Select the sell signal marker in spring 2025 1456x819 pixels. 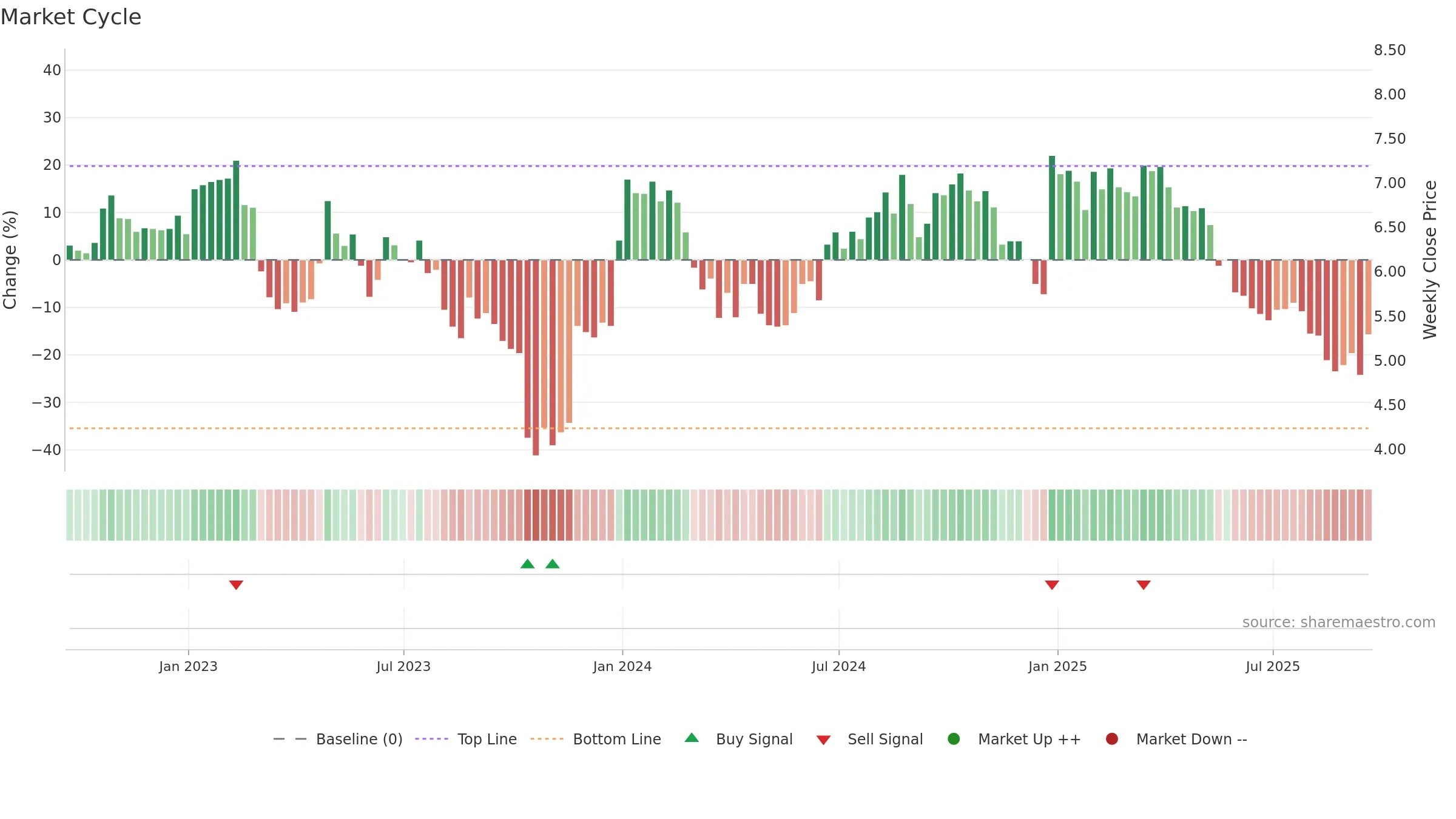click(x=1144, y=585)
